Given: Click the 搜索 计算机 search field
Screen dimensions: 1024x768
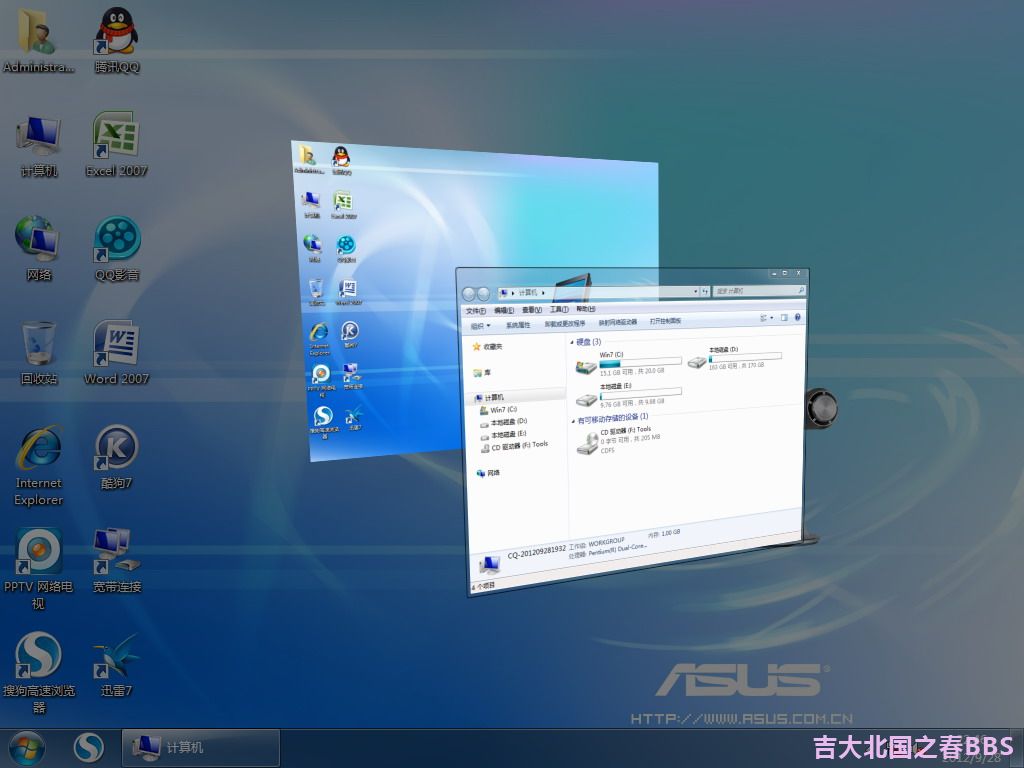Looking at the screenshot, I should coord(758,291).
